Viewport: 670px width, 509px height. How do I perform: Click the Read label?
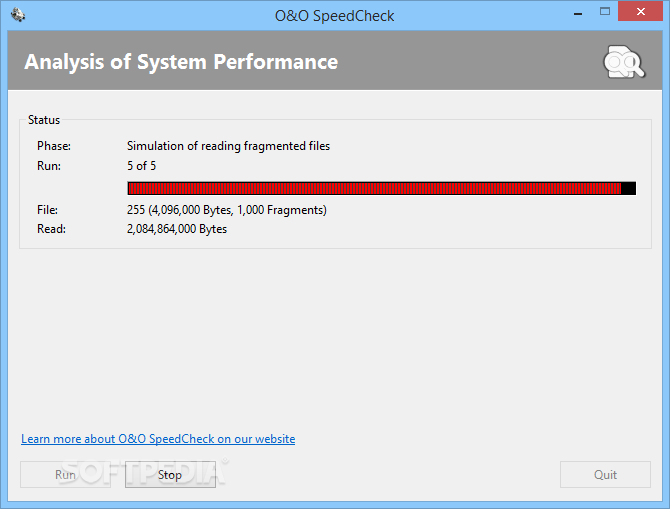[51, 229]
